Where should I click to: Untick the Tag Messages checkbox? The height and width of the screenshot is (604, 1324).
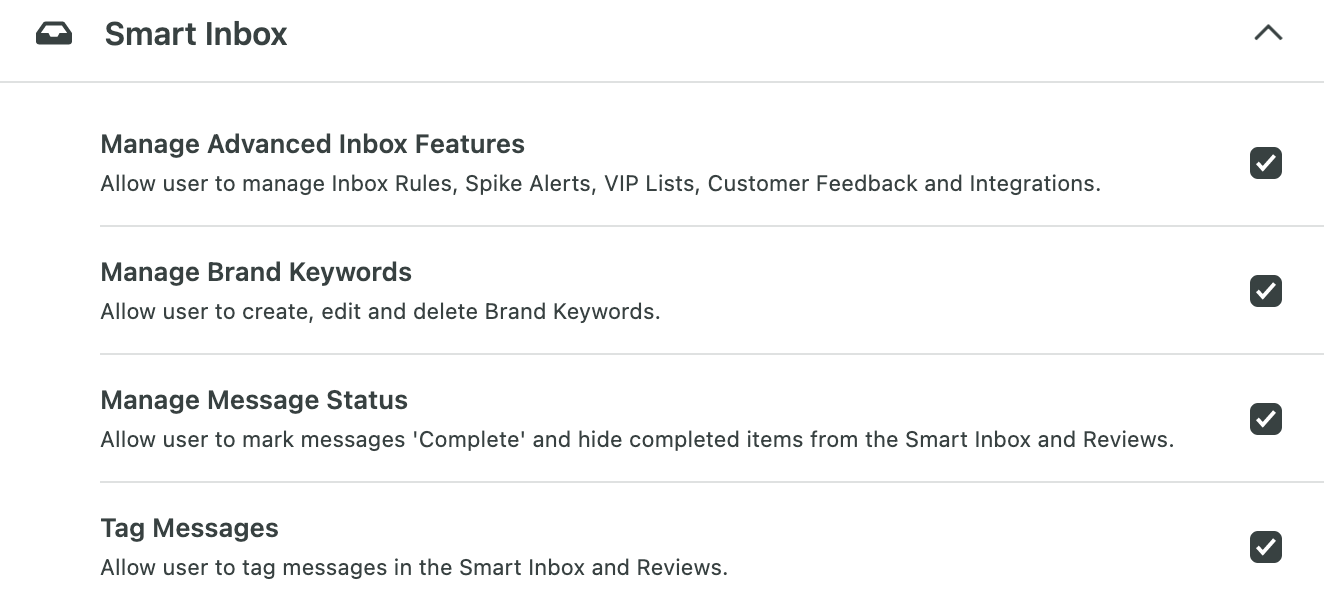pyautogui.click(x=1266, y=547)
